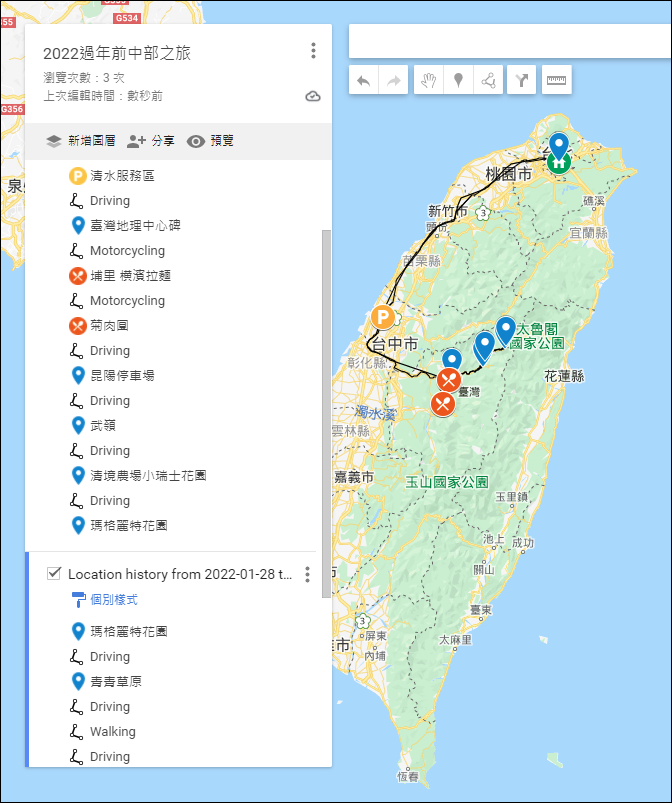Select the measure distance ruler tool

[557, 80]
